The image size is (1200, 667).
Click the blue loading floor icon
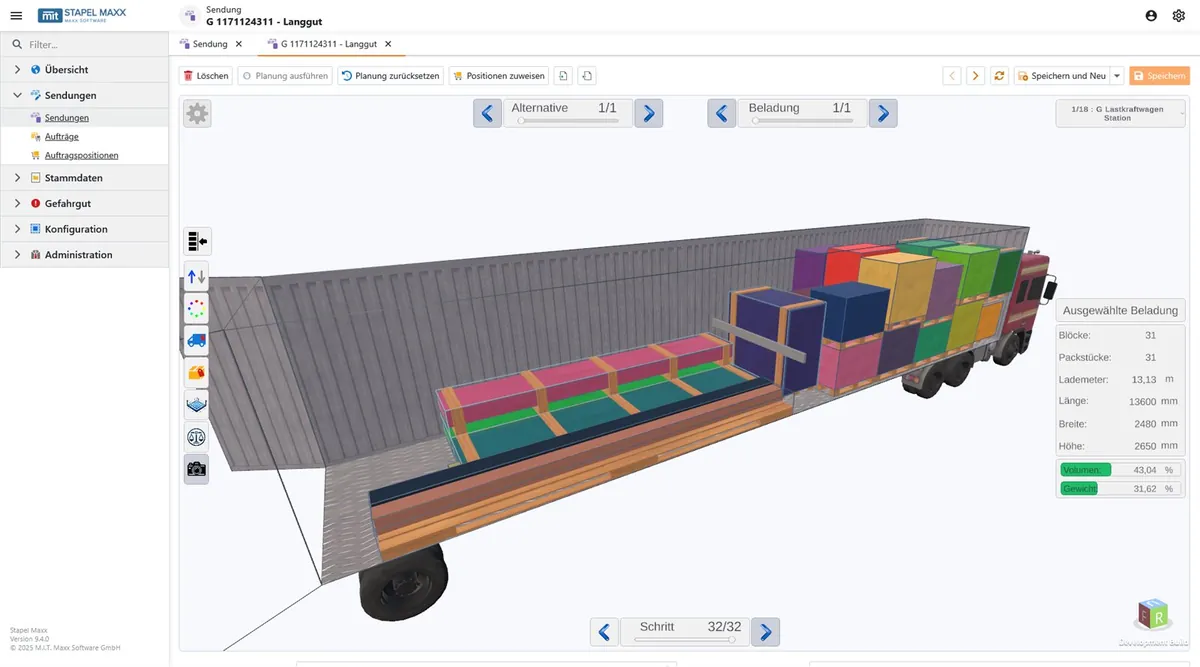point(197,405)
